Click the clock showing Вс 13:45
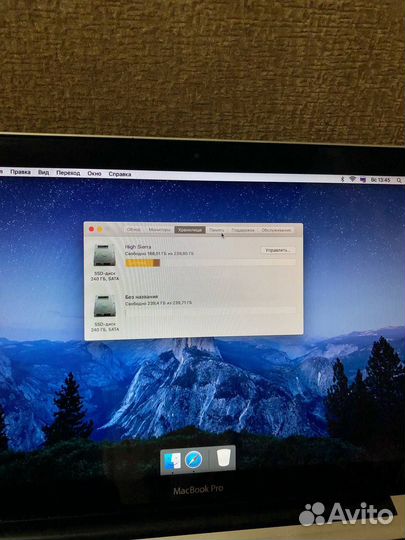The height and width of the screenshot is (540, 405). pyautogui.click(x=381, y=180)
